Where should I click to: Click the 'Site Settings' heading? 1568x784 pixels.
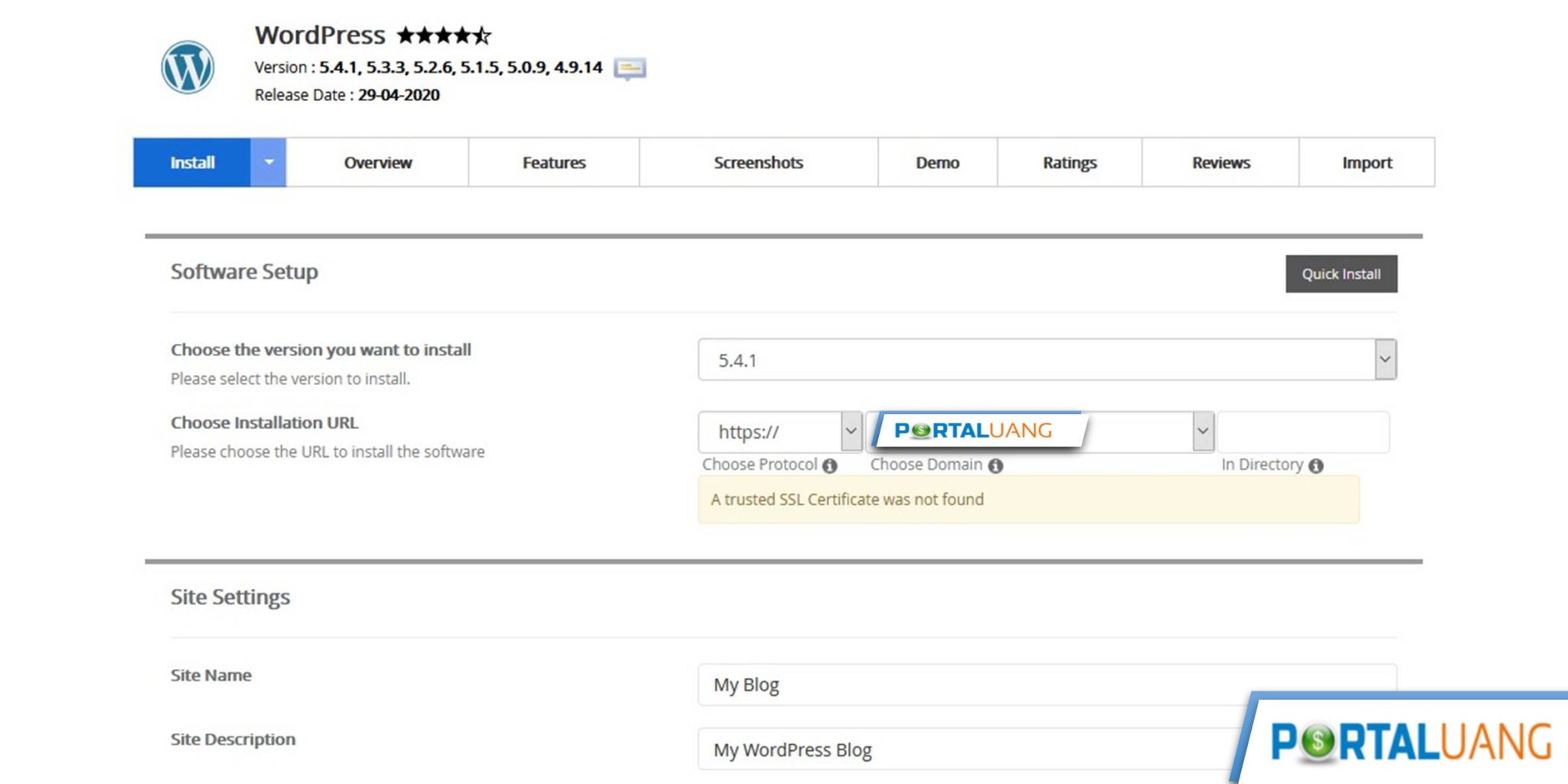pyautogui.click(x=230, y=597)
